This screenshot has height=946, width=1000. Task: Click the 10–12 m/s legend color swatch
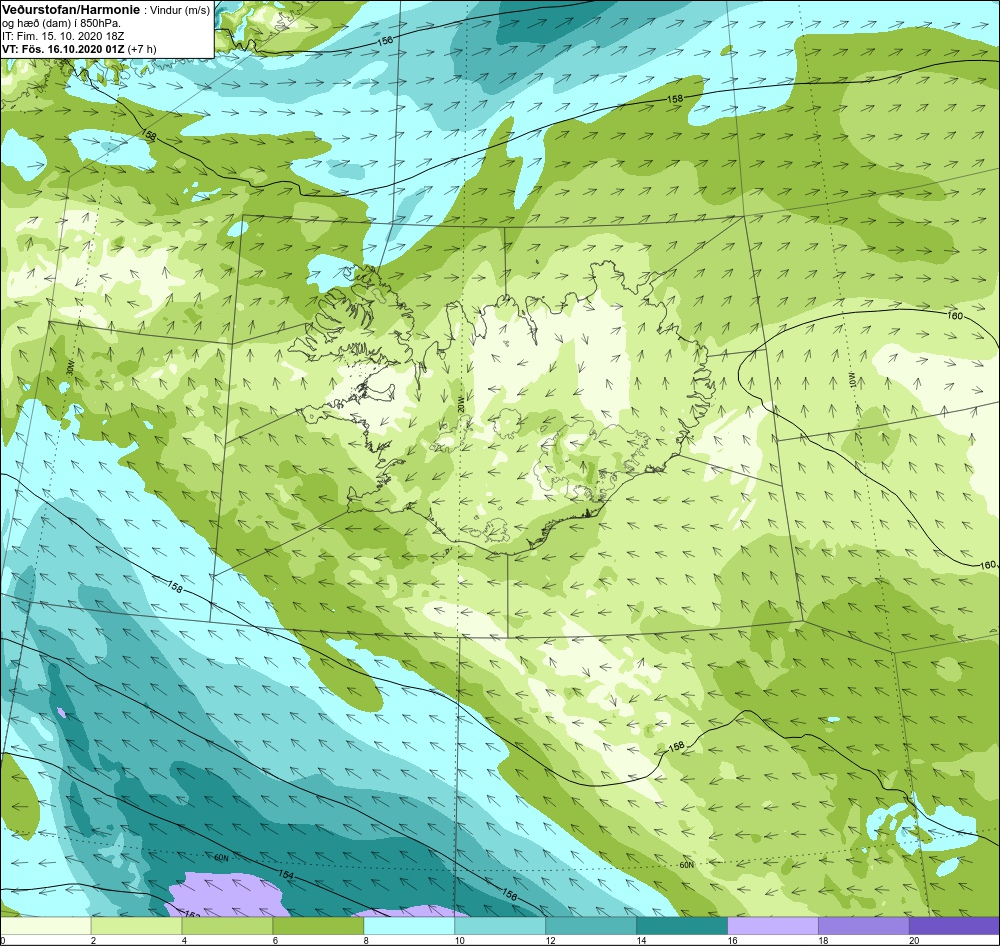(500, 926)
